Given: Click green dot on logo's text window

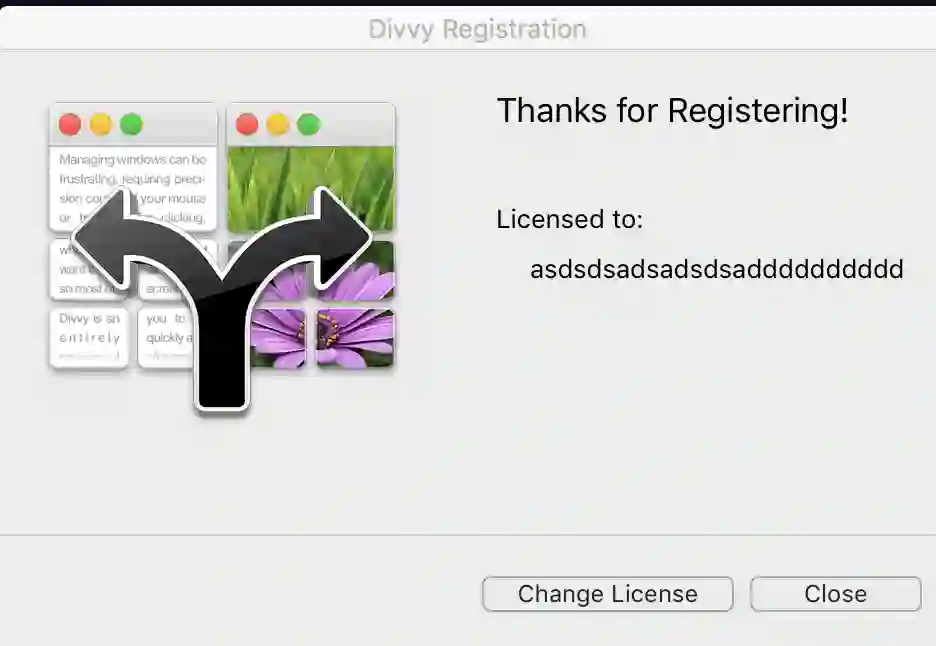Looking at the screenshot, I should point(131,125).
